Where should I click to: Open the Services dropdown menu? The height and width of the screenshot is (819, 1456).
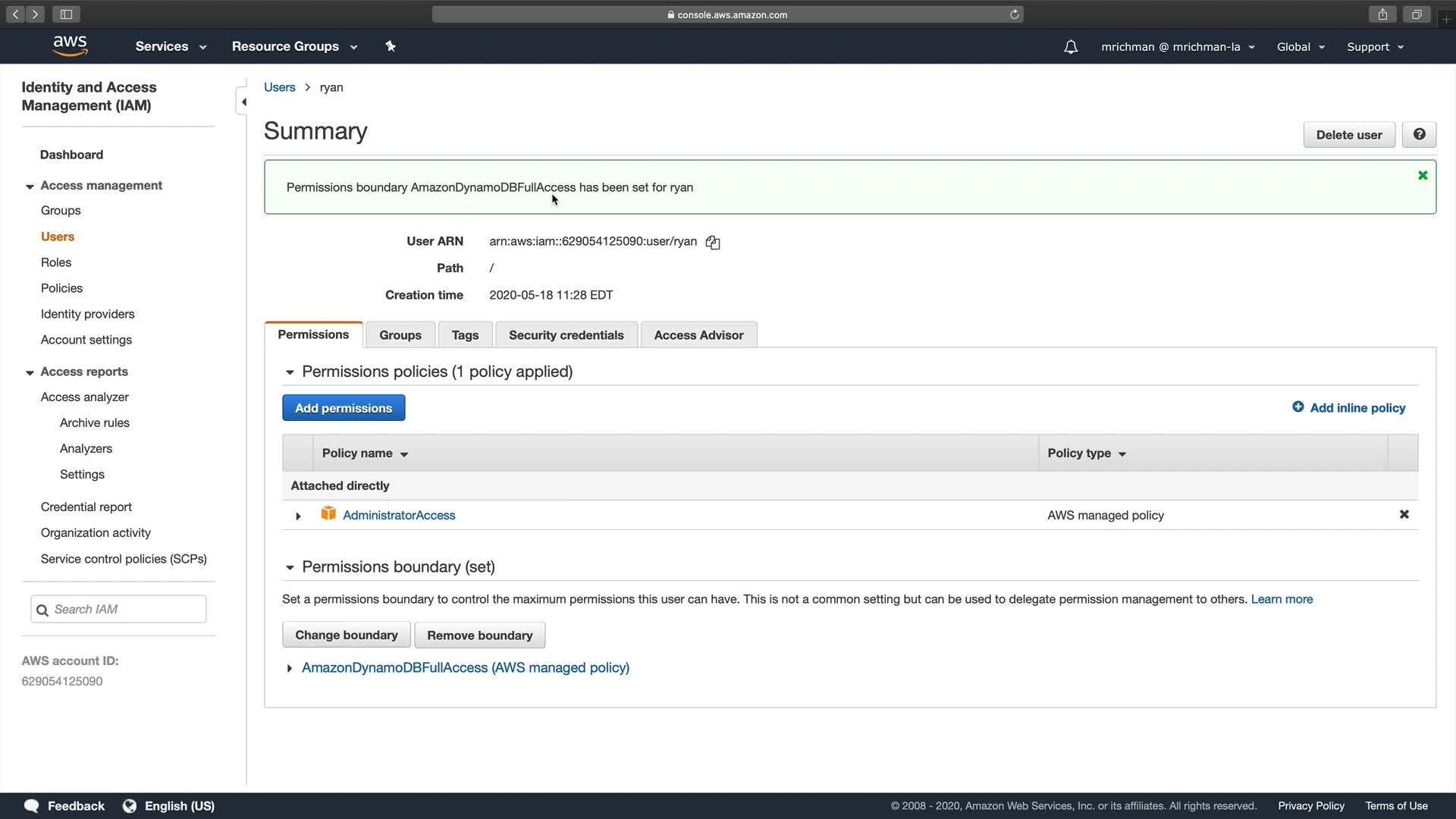[171, 46]
